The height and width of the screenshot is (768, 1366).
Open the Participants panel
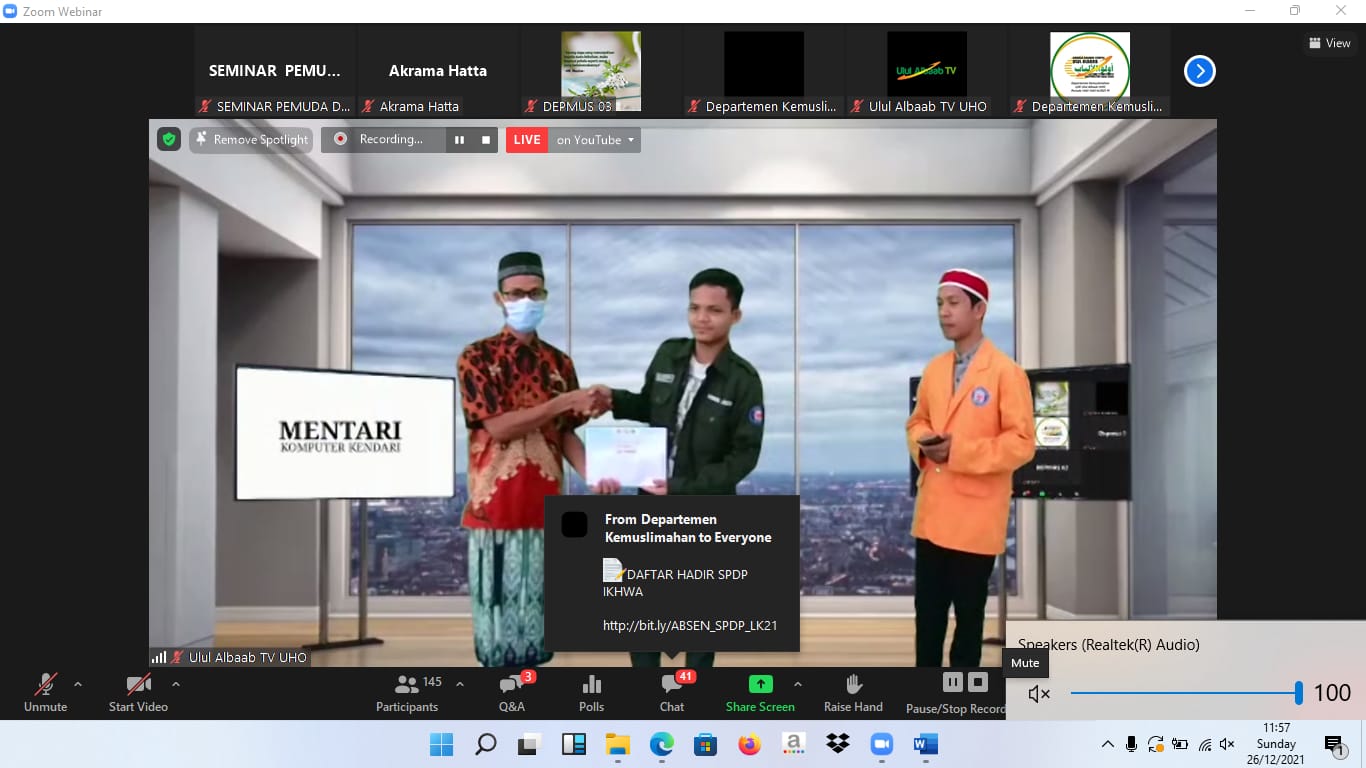[x=407, y=692]
